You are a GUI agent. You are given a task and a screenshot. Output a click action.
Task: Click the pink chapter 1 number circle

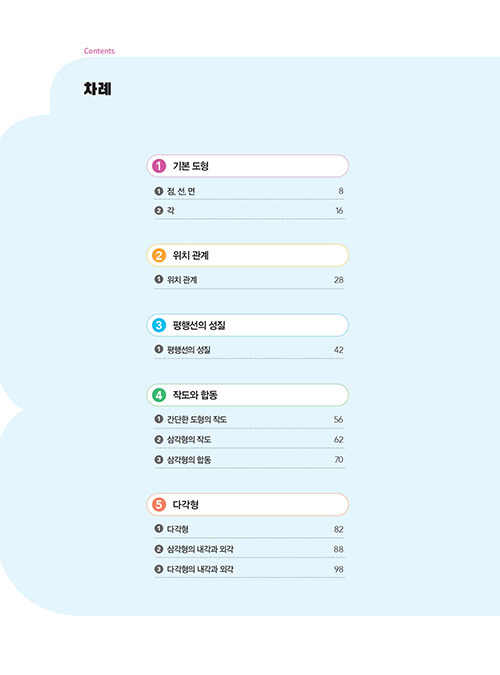(159, 166)
